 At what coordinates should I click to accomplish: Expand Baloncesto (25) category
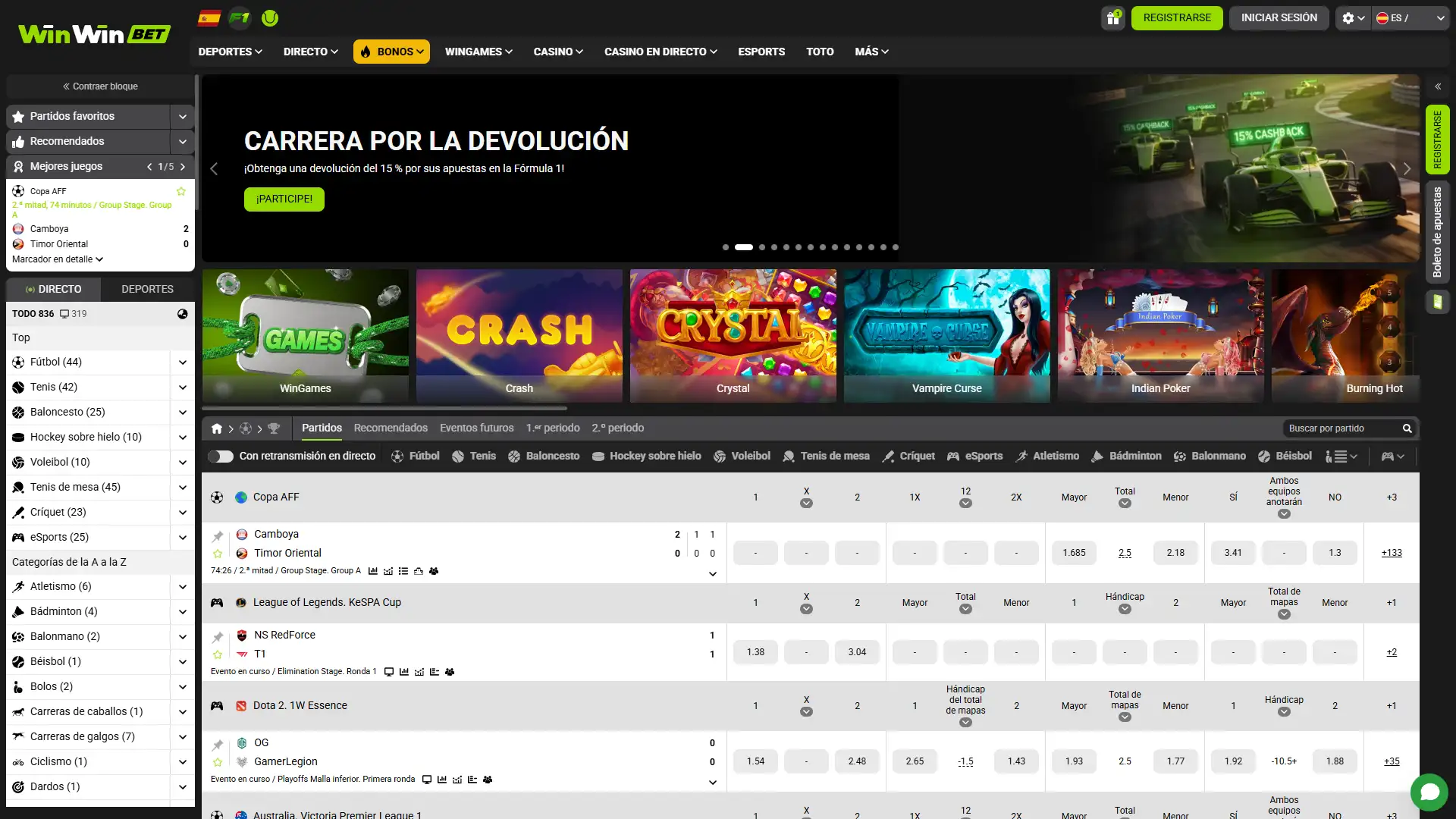(x=182, y=413)
